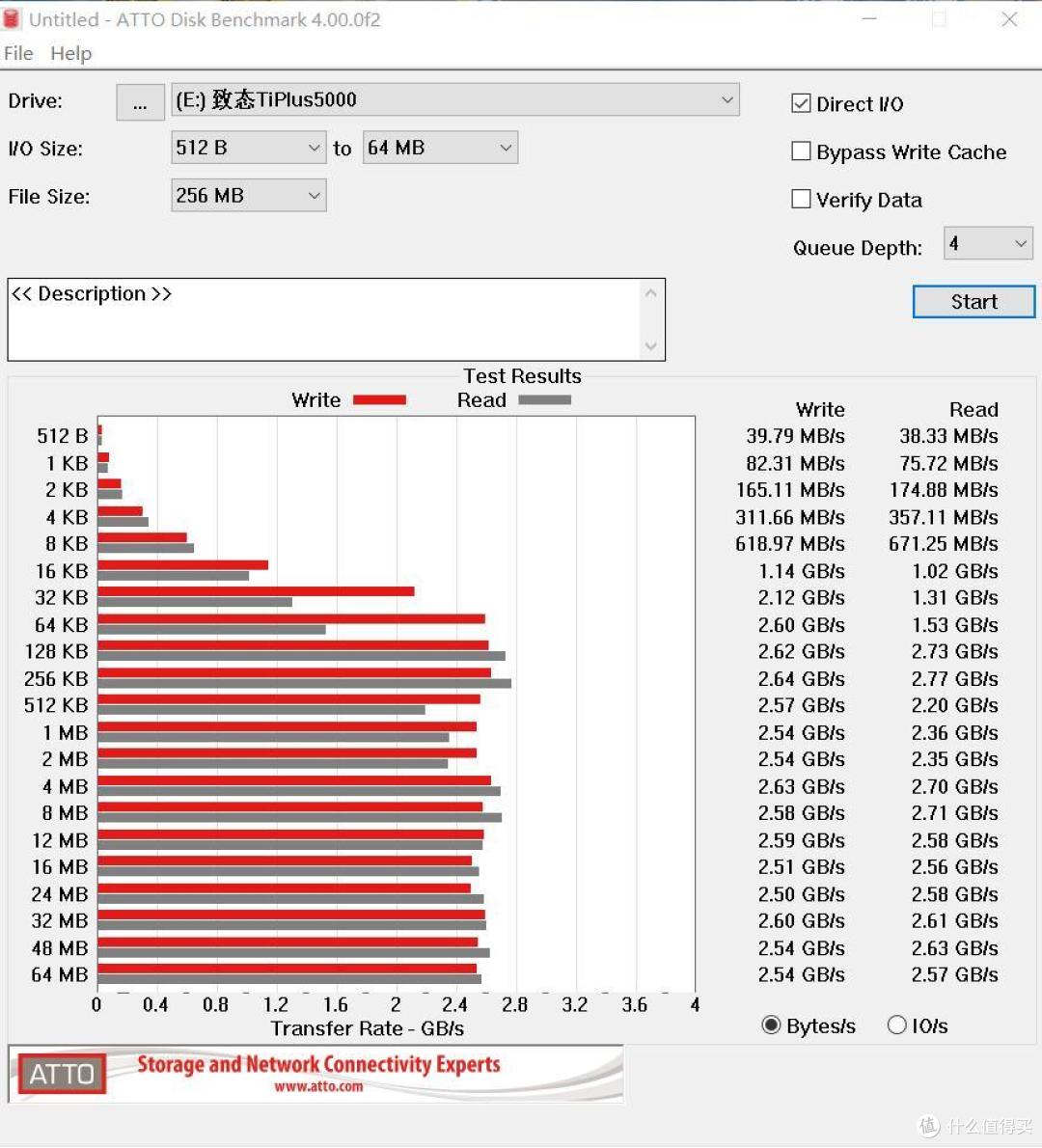Open the www.atto.com link
The image size is (1042, 1148).
pyautogui.click(x=318, y=1086)
